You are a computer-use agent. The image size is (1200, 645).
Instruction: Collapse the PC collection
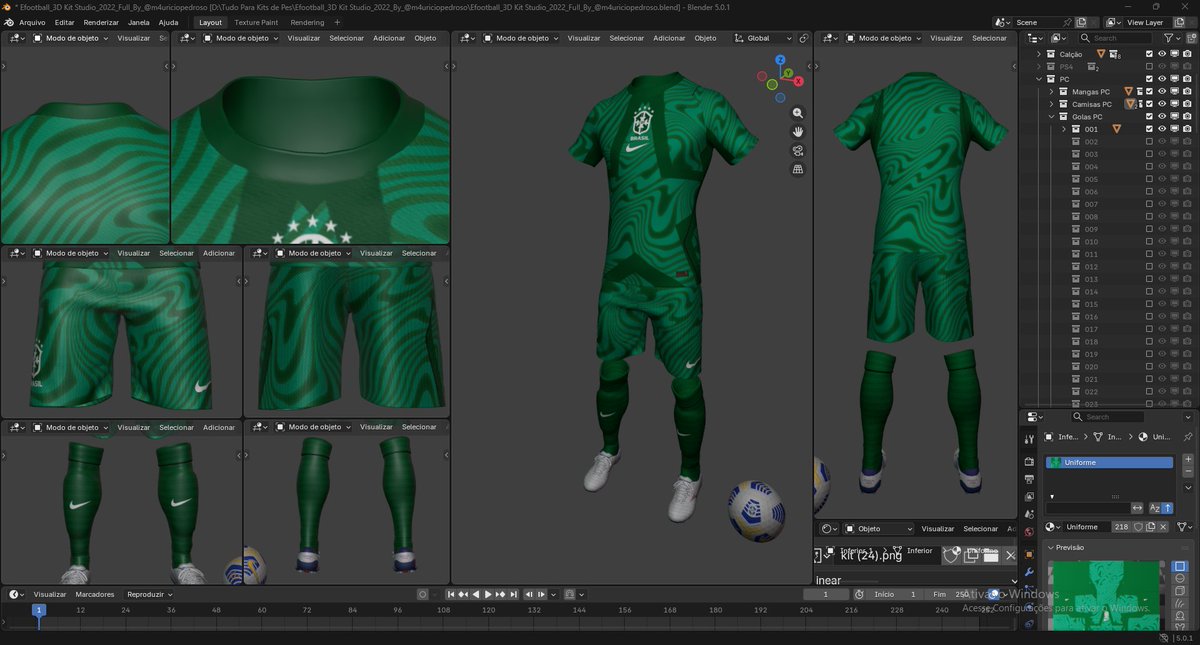click(x=1039, y=79)
